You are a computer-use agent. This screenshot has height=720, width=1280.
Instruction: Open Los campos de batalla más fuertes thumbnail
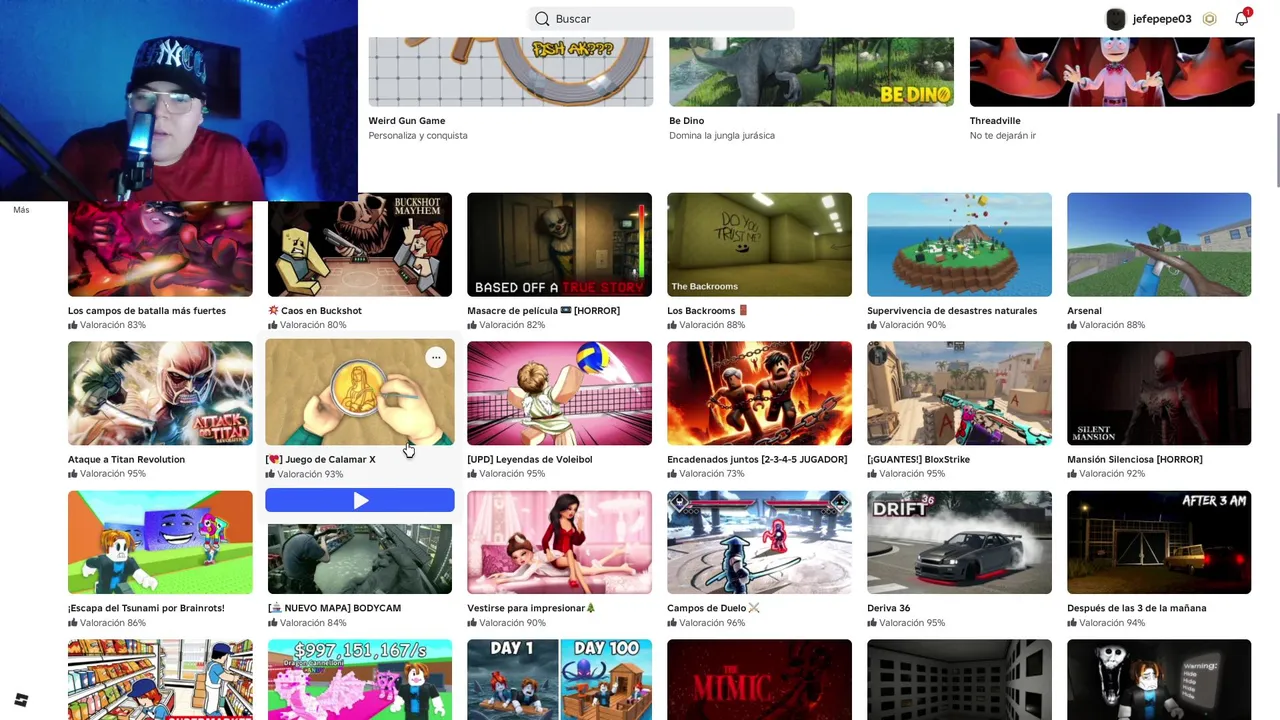(x=160, y=248)
